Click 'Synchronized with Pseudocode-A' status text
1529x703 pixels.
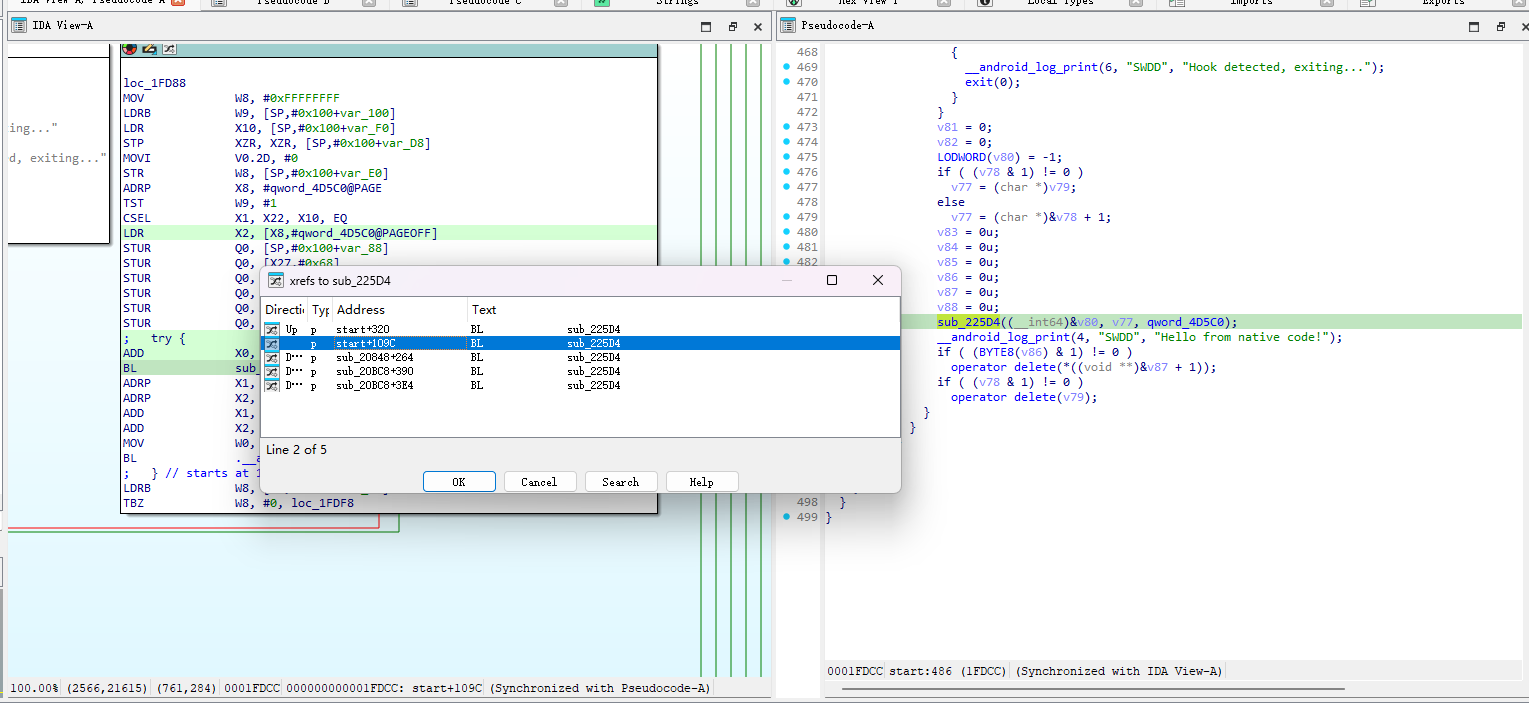(599, 688)
